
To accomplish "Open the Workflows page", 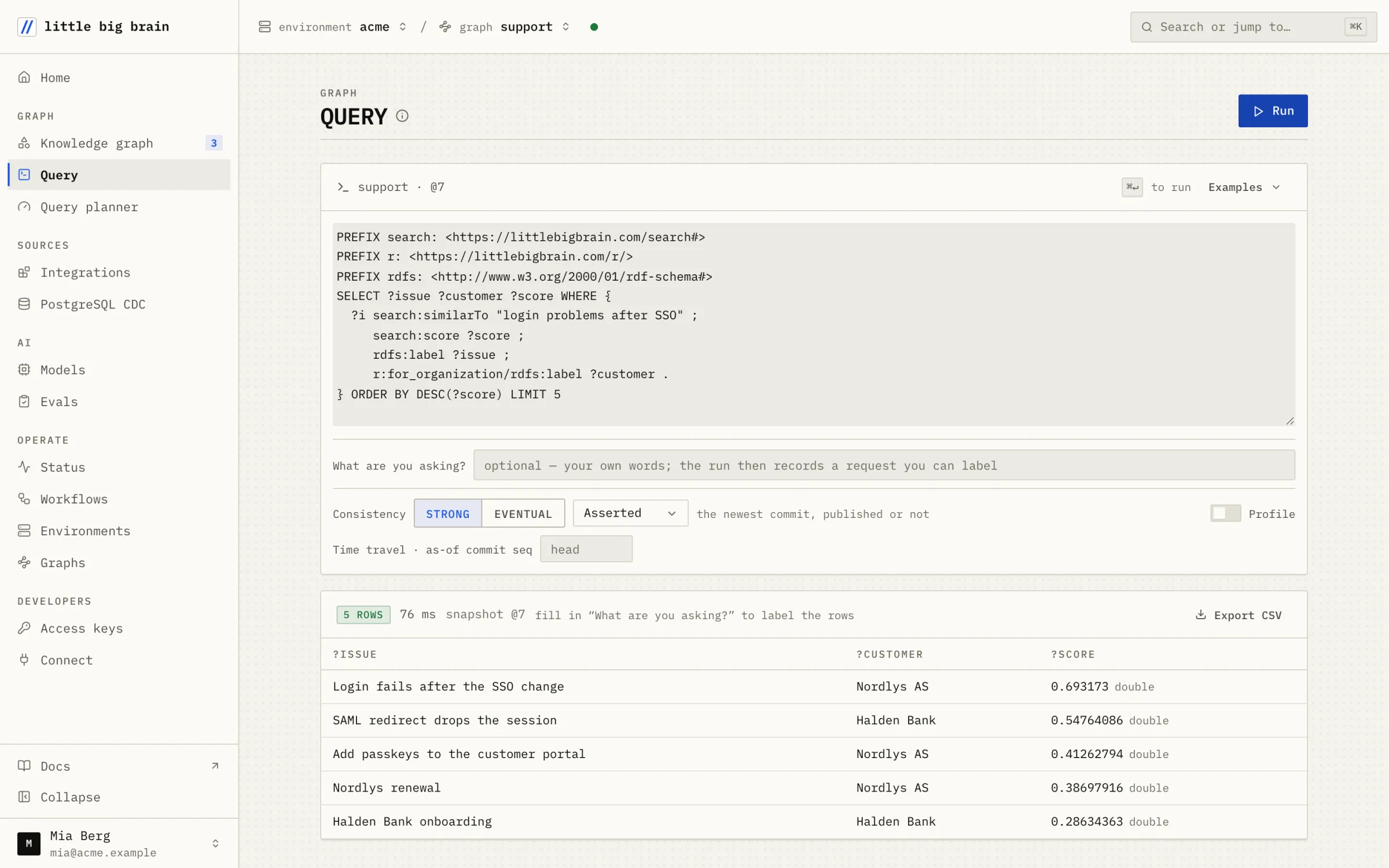I will tap(119, 498).
